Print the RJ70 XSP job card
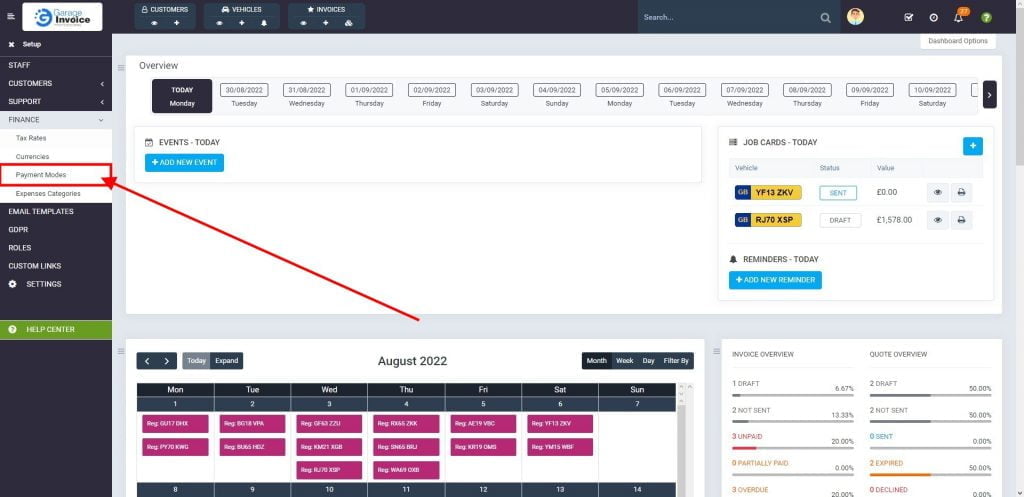The height and width of the screenshot is (497, 1024). [961, 220]
